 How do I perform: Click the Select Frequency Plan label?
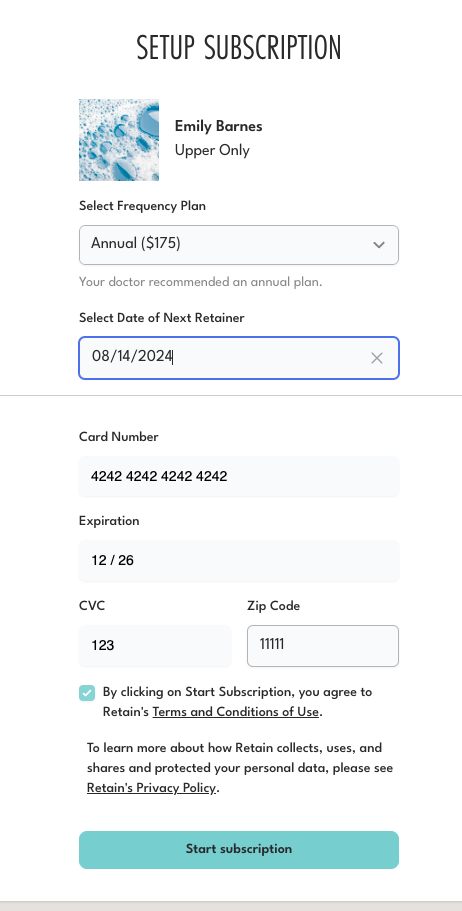tap(142, 206)
